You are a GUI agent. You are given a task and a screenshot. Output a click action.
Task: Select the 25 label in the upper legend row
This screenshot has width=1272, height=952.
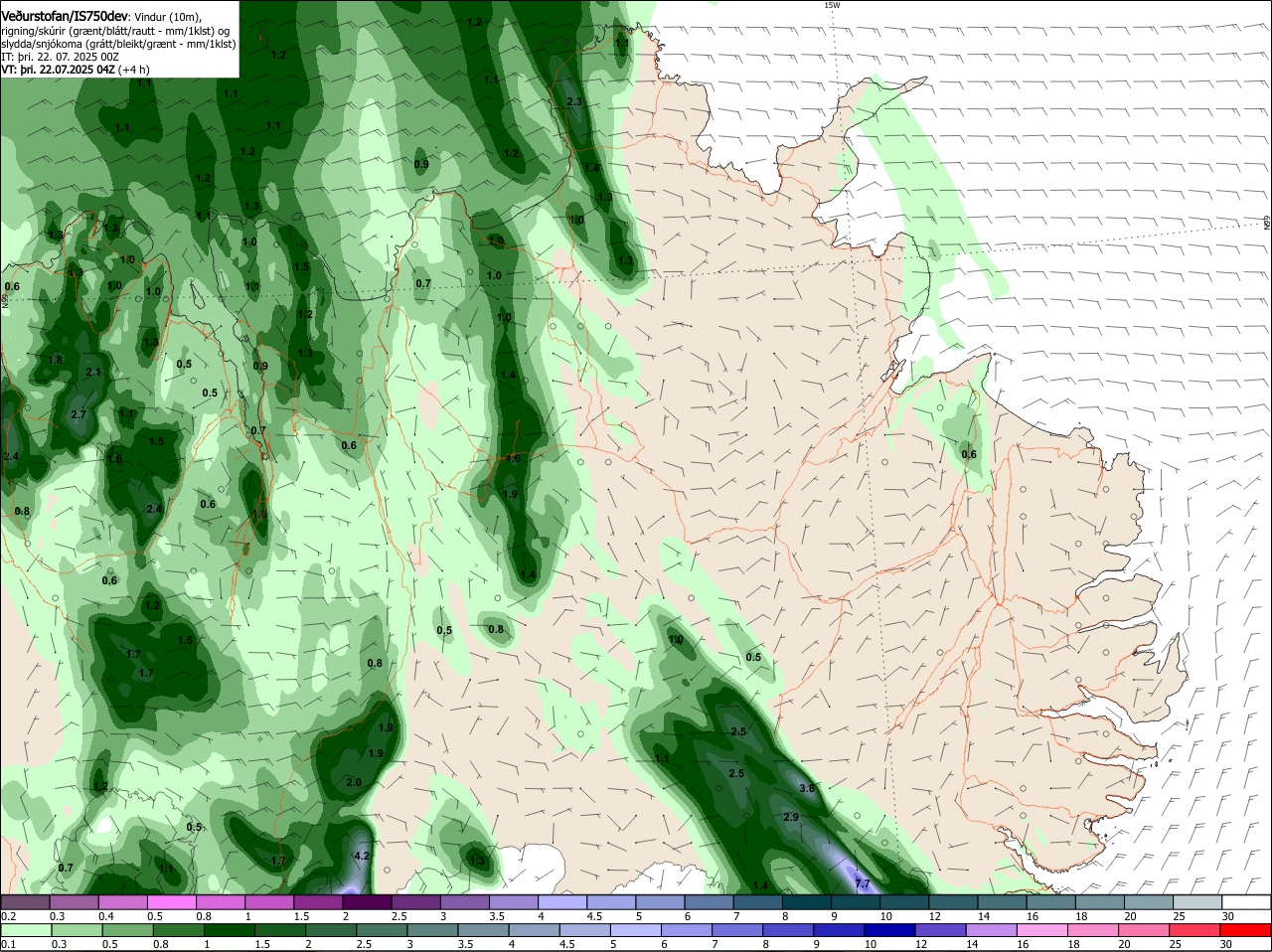tap(1179, 916)
